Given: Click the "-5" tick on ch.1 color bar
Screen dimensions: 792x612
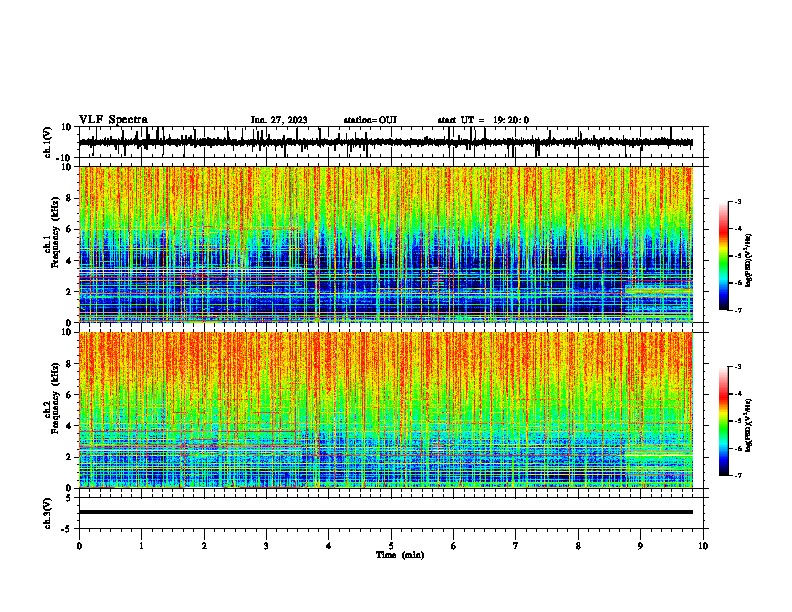Looking at the screenshot, I should (737, 256).
